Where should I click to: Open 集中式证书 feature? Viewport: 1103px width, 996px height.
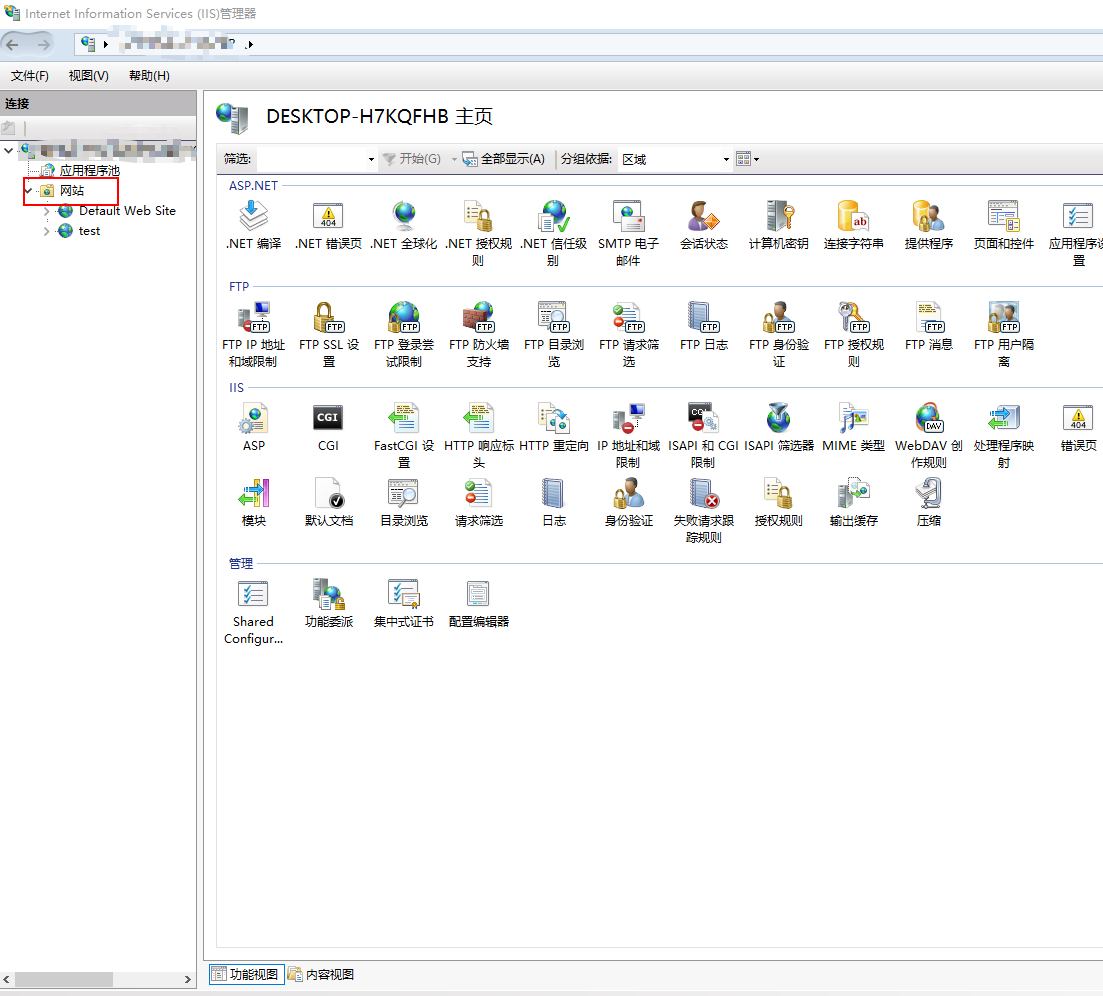[404, 604]
